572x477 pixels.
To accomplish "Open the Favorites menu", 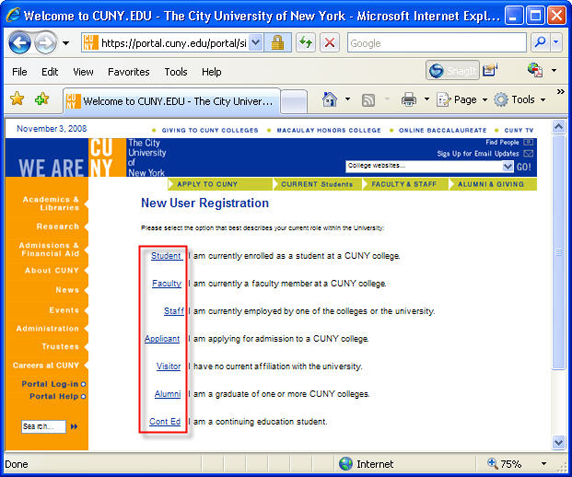I will pos(128,72).
